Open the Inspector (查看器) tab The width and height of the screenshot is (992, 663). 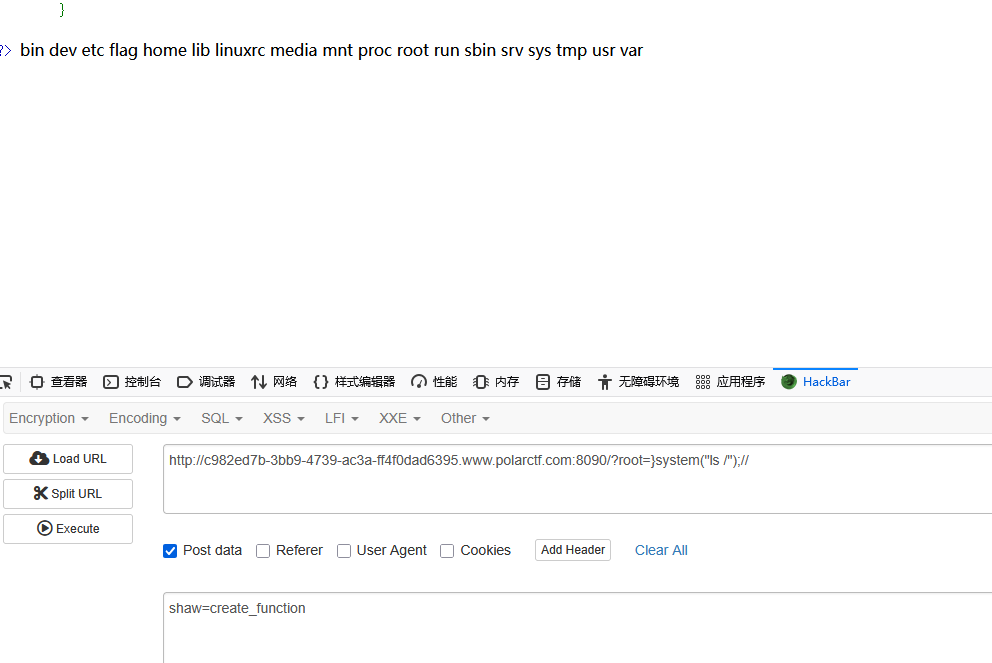point(58,381)
